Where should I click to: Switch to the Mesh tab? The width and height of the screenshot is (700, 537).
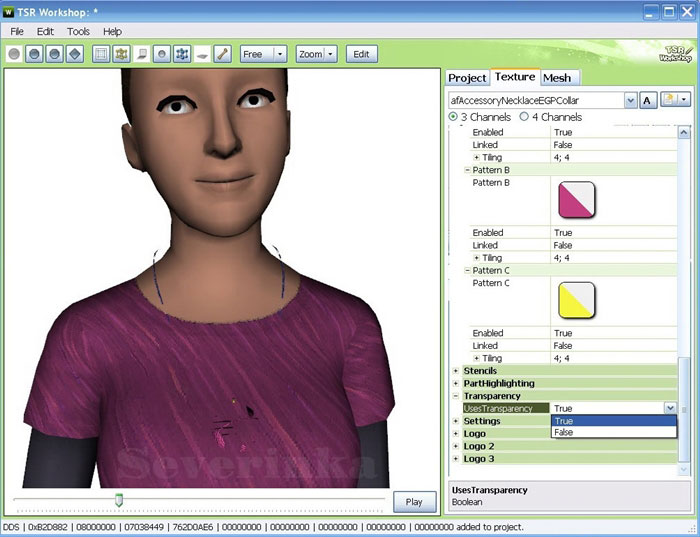[x=557, y=77]
